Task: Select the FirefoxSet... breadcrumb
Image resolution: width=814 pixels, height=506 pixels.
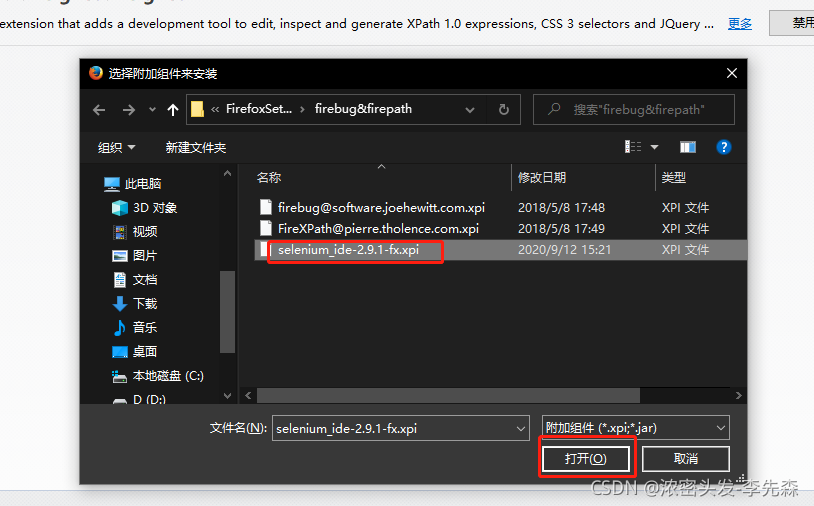Action: click(259, 108)
